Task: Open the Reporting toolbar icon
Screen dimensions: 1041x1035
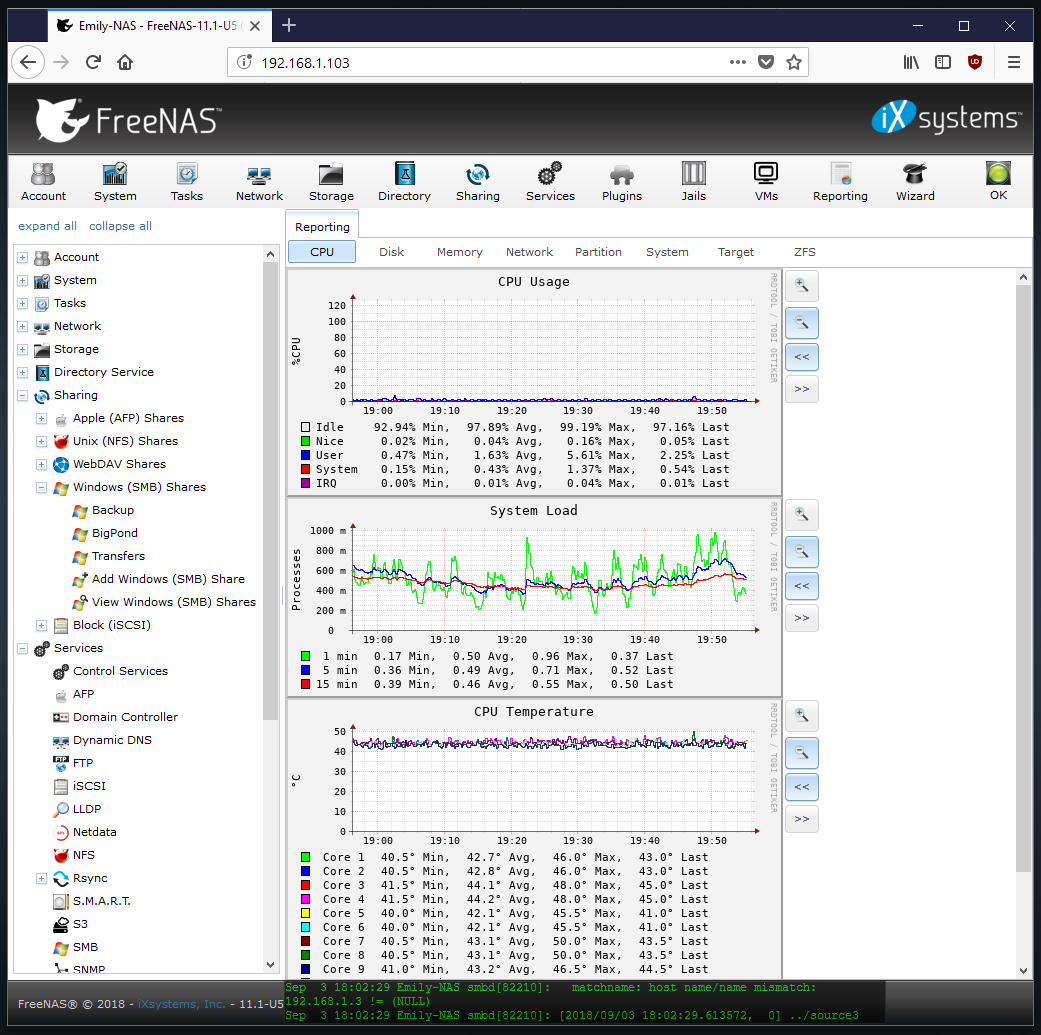Action: 840,182
